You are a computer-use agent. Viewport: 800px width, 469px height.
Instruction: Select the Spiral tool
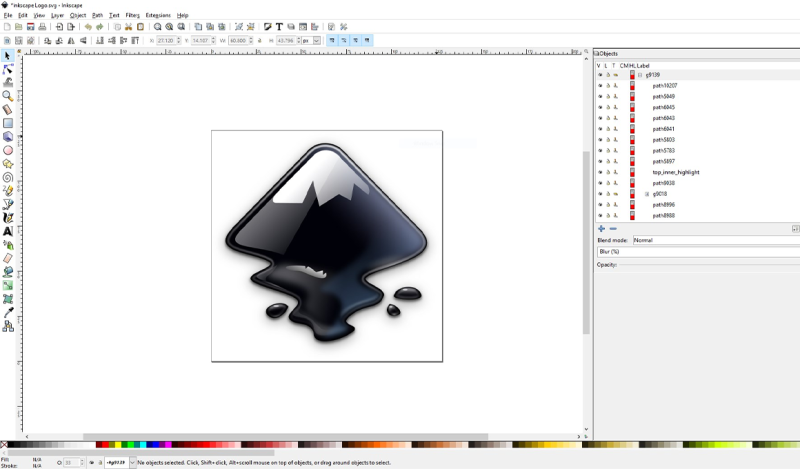click(x=8, y=177)
